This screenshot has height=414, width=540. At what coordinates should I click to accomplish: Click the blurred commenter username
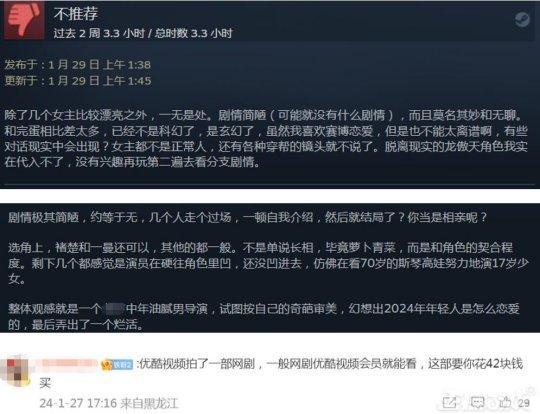(69, 364)
